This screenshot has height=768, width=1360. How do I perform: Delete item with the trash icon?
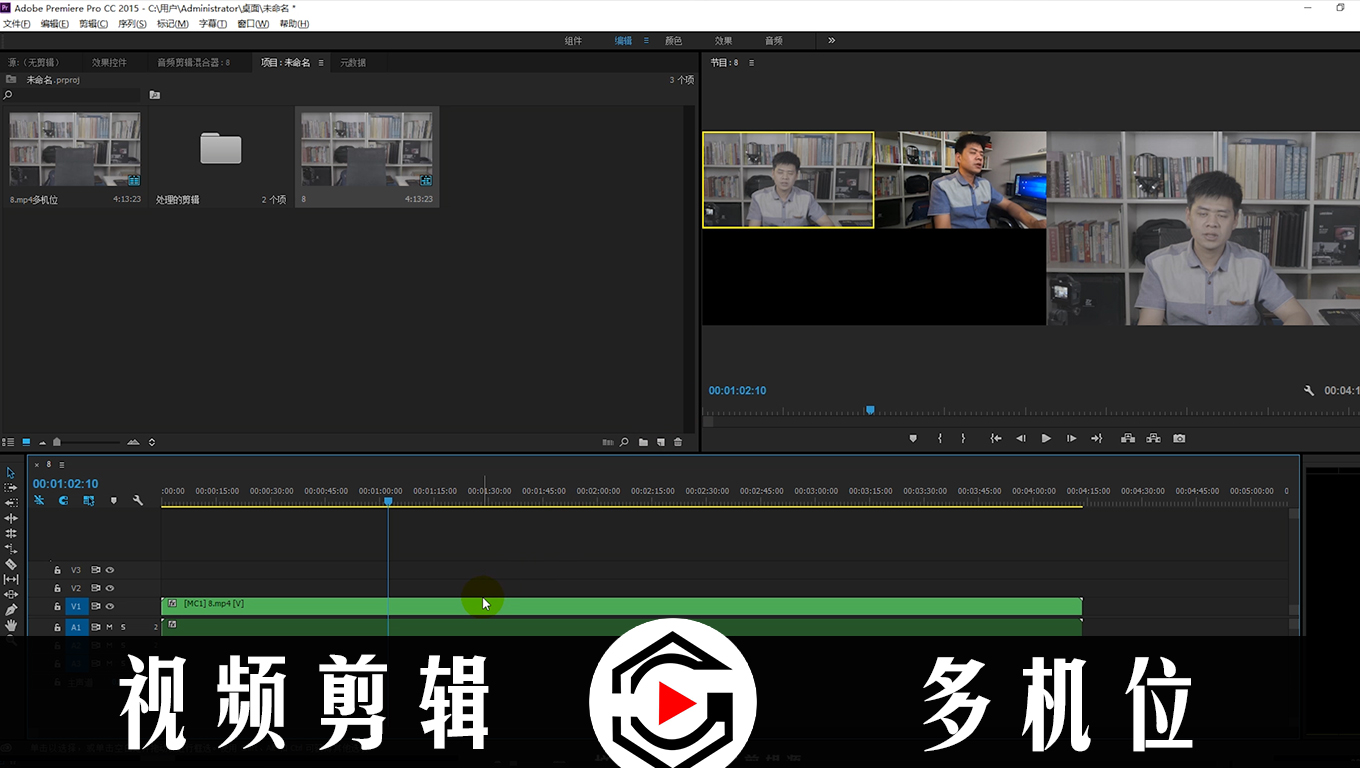[678, 442]
